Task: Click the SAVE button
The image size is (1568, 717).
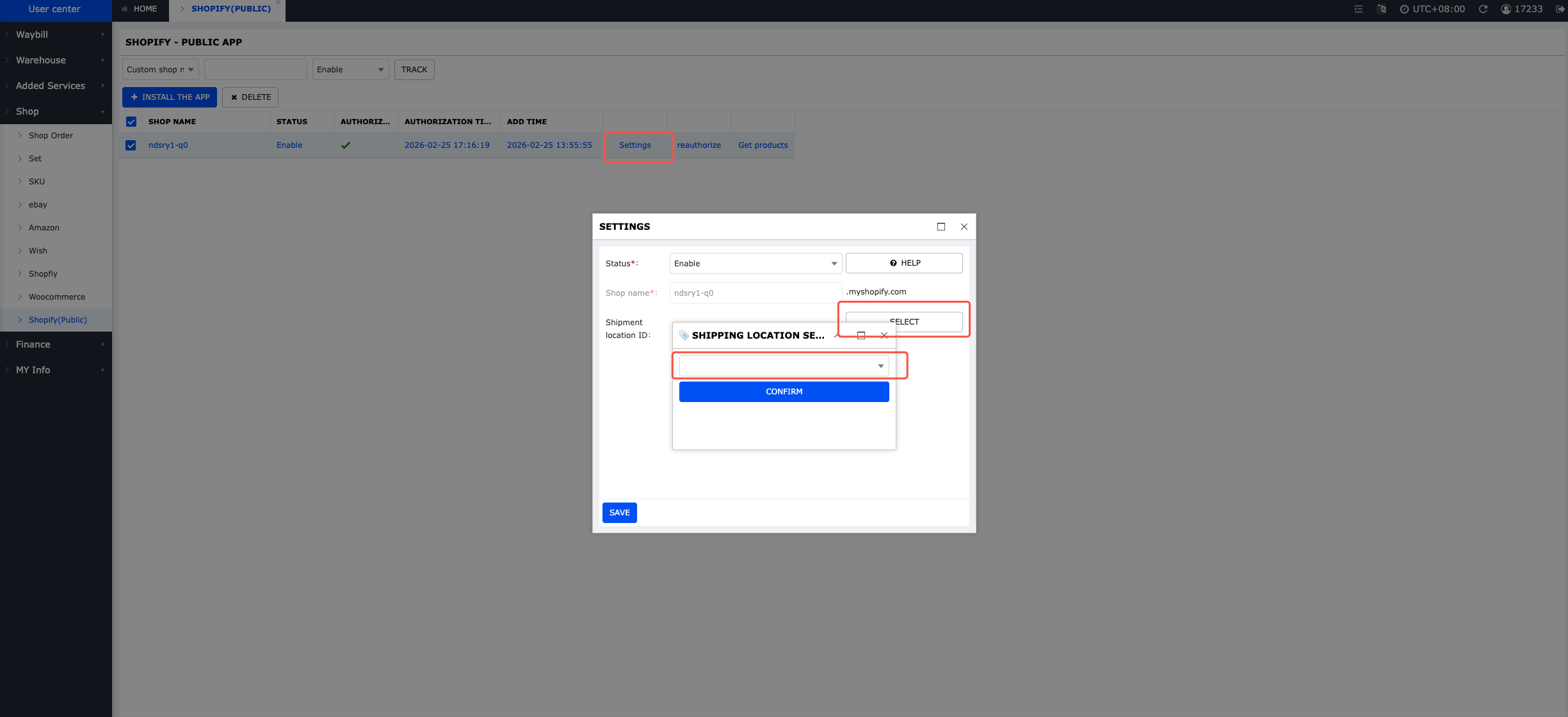Action: [619, 513]
